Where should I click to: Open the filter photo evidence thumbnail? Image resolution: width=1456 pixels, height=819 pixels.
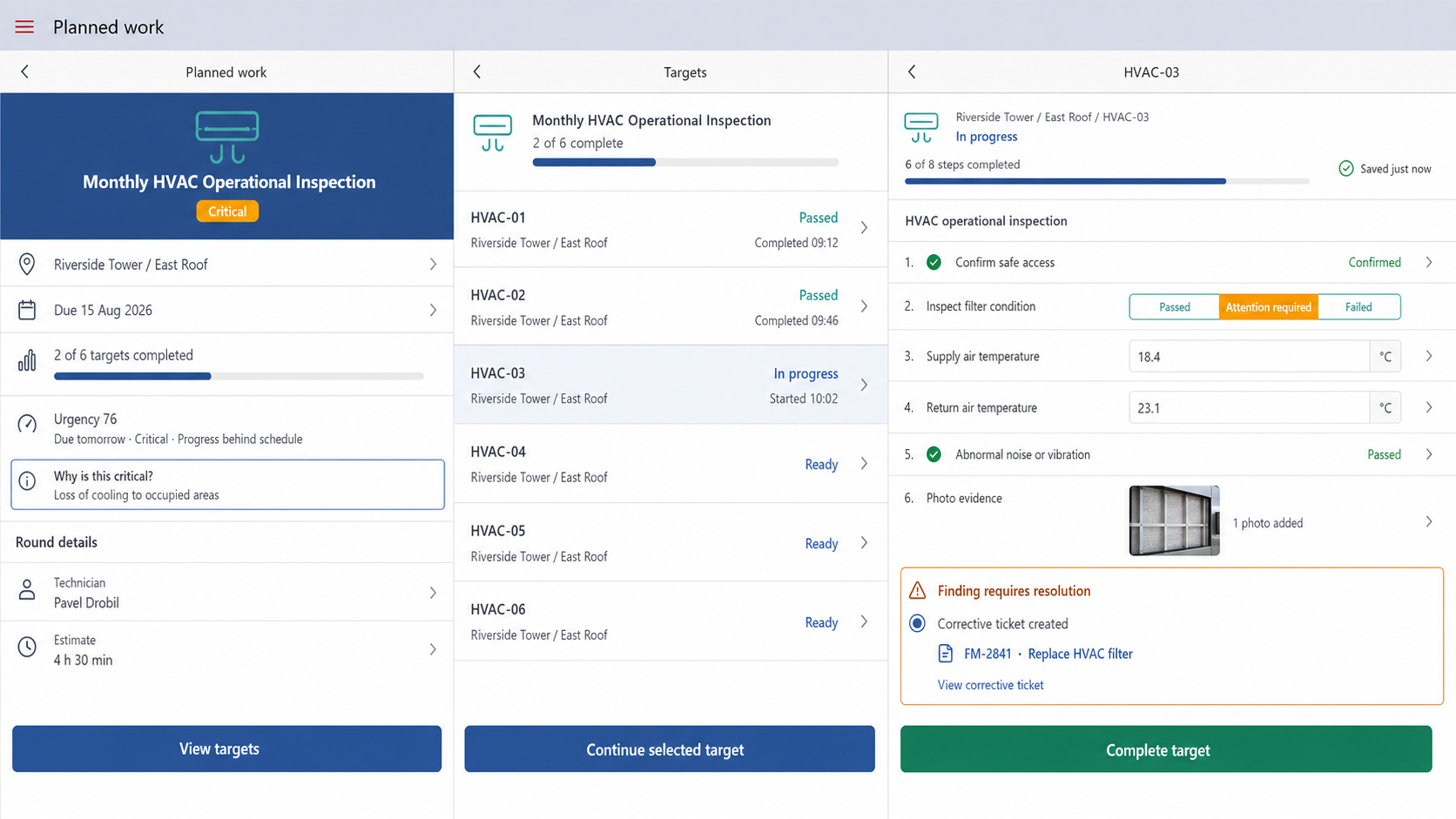[1174, 520]
